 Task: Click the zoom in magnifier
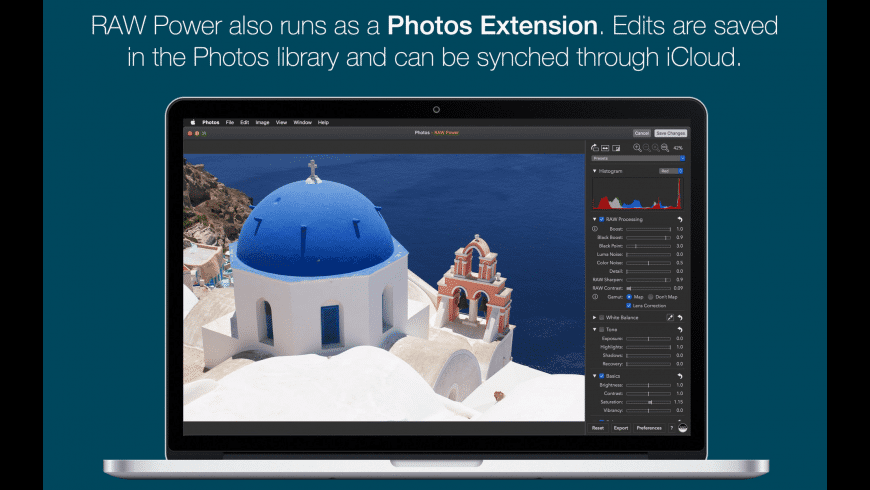tap(638, 148)
